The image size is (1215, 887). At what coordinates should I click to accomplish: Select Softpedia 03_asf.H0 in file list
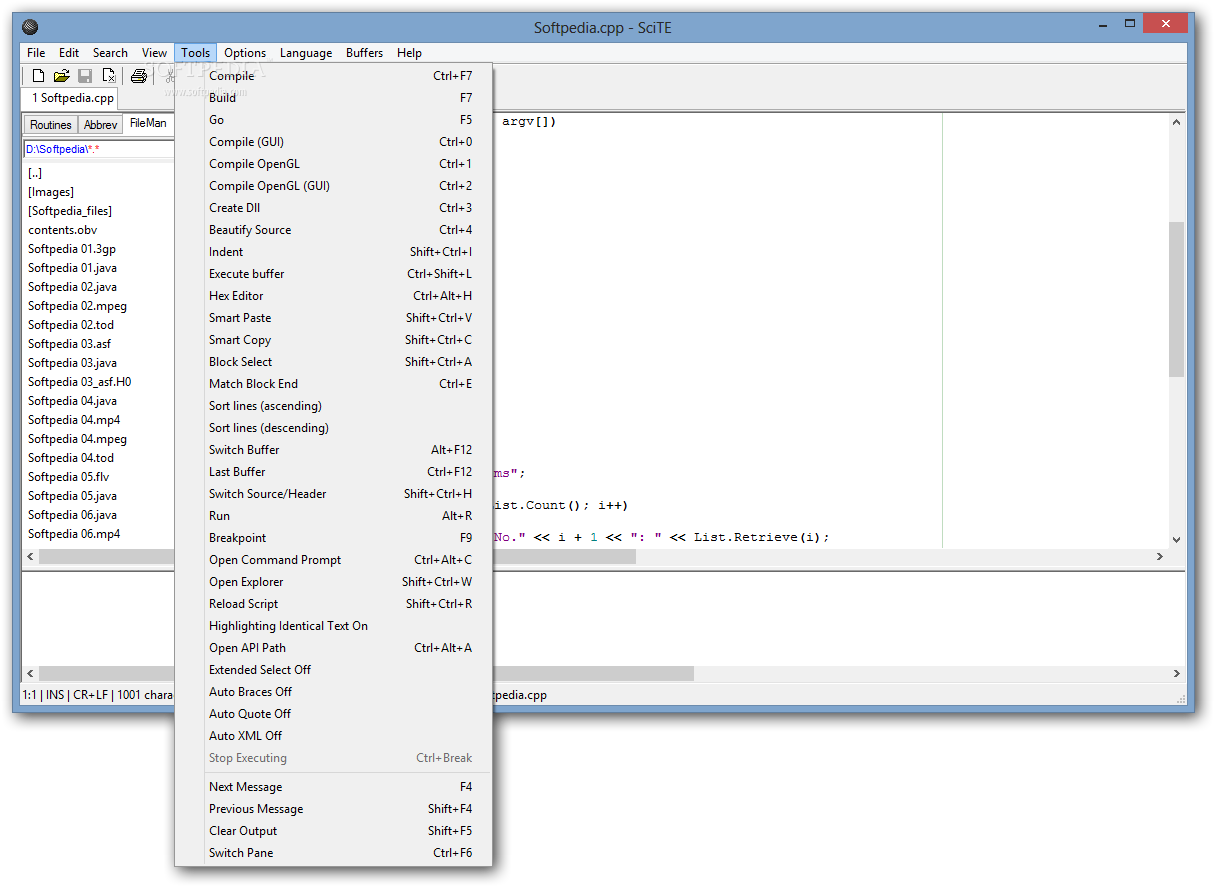pyautogui.click(x=79, y=382)
